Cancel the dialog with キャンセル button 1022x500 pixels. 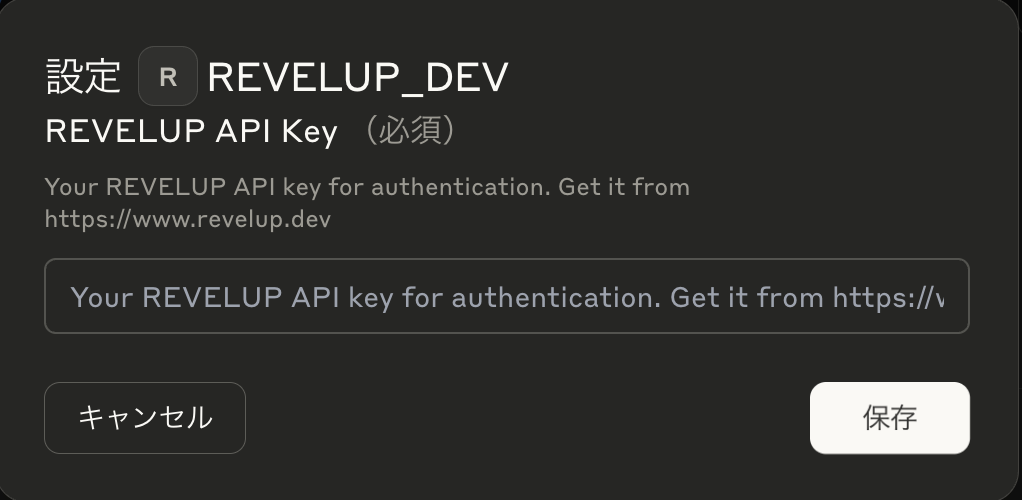pyautogui.click(x=145, y=418)
